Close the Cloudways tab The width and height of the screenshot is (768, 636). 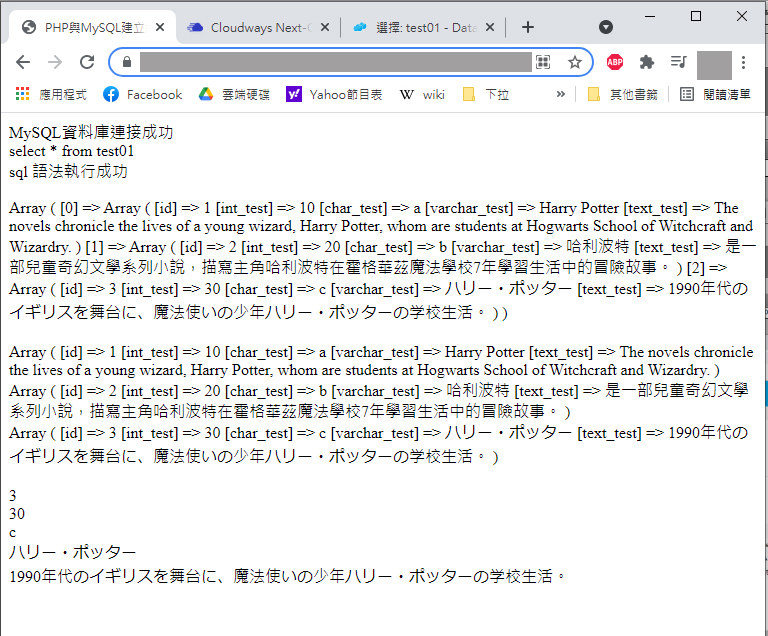coord(325,27)
